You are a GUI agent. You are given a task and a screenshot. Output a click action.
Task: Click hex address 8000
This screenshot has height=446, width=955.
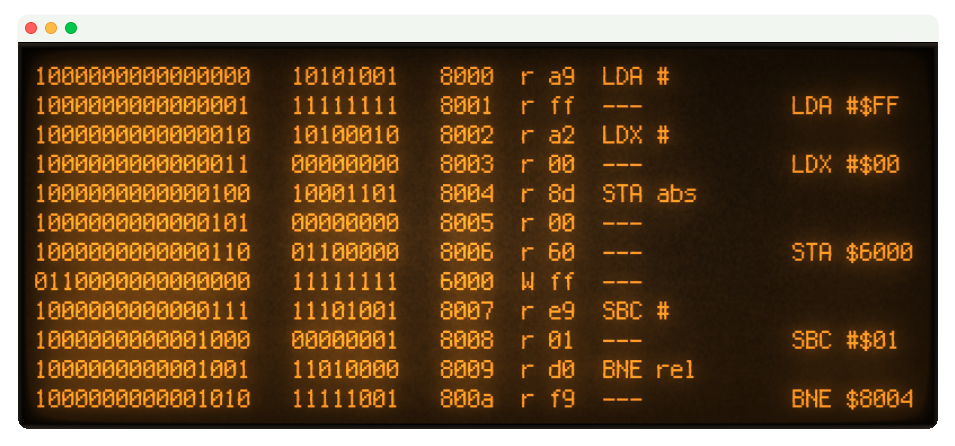click(x=467, y=77)
